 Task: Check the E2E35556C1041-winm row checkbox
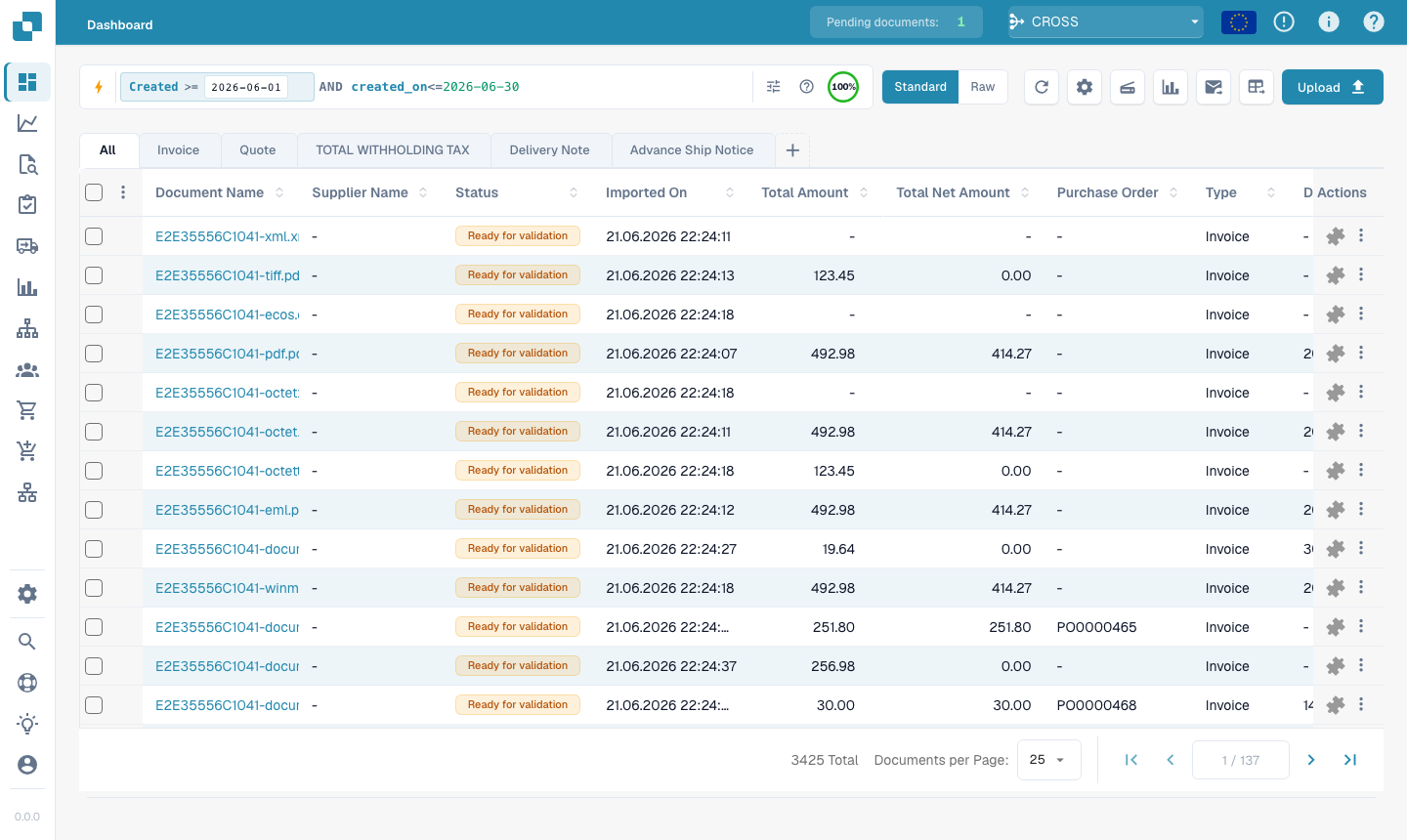point(94,588)
